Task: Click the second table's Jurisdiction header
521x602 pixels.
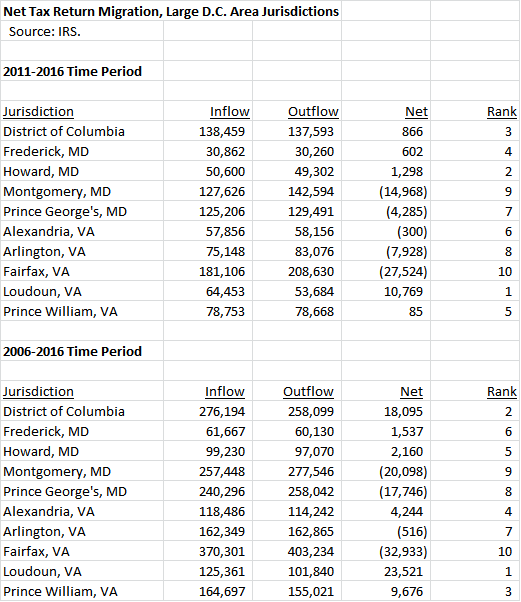Action: coord(38,392)
